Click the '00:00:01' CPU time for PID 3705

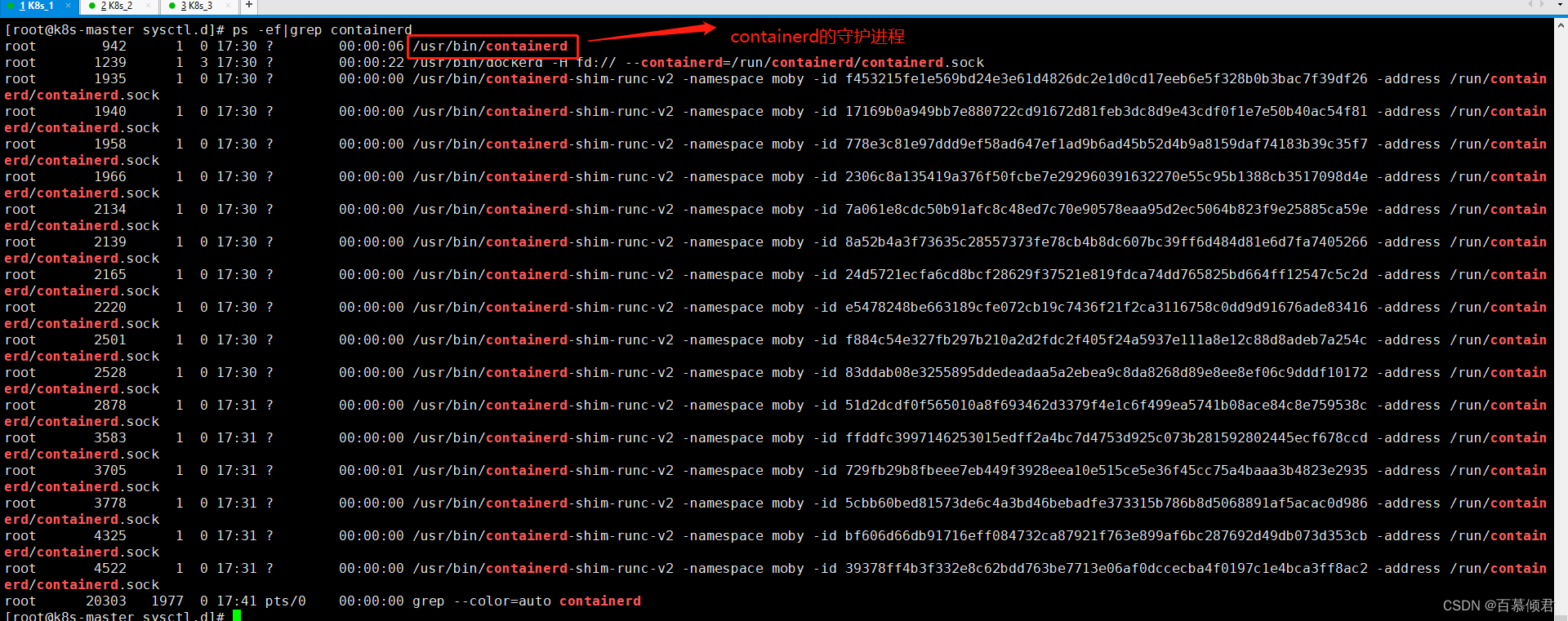point(372,471)
